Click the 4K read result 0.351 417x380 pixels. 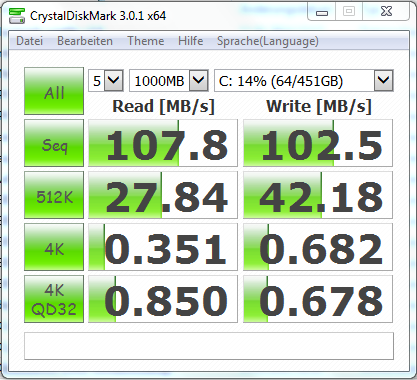click(163, 247)
